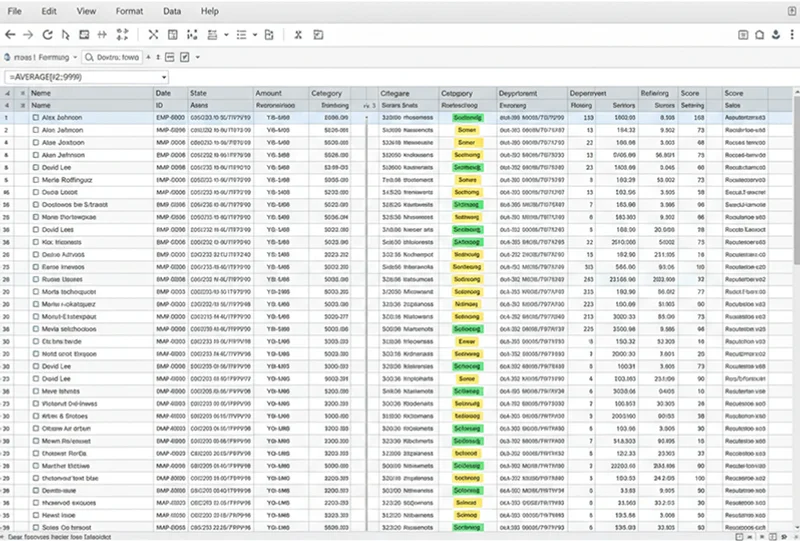Click the first corner arrow in the header row
This screenshot has width=800, height=541.
[x=7, y=93]
